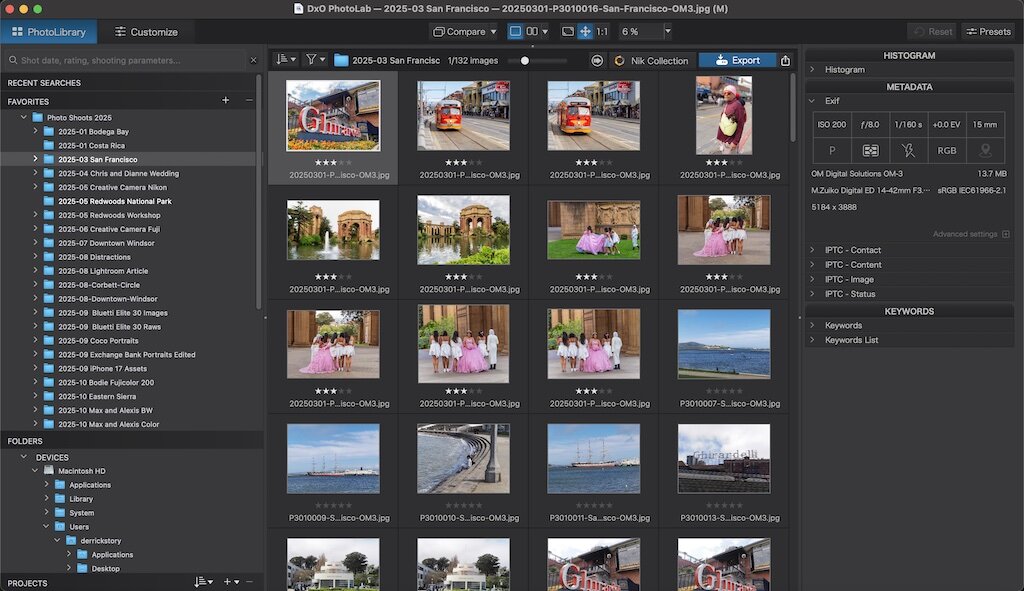Click the thumbnail size slider handle
The height and width of the screenshot is (591, 1024).
click(525, 61)
